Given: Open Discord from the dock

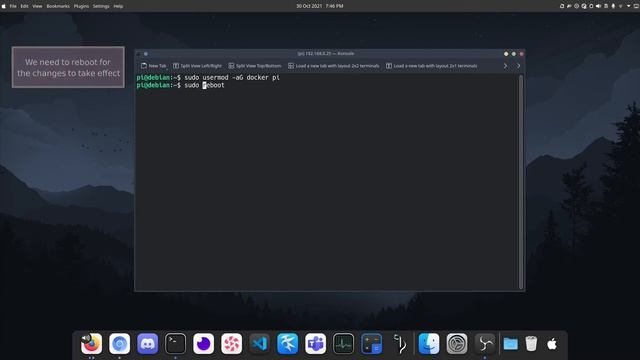Looking at the screenshot, I should click(x=147, y=344).
